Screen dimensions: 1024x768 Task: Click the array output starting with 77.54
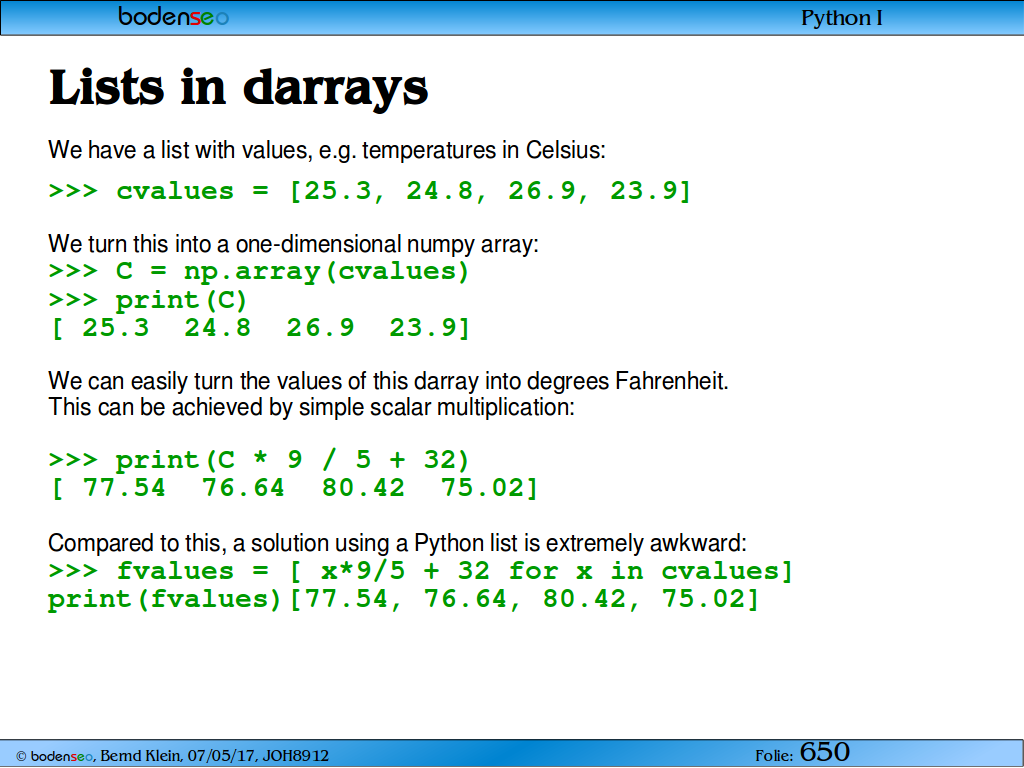(x=294, y=488)
